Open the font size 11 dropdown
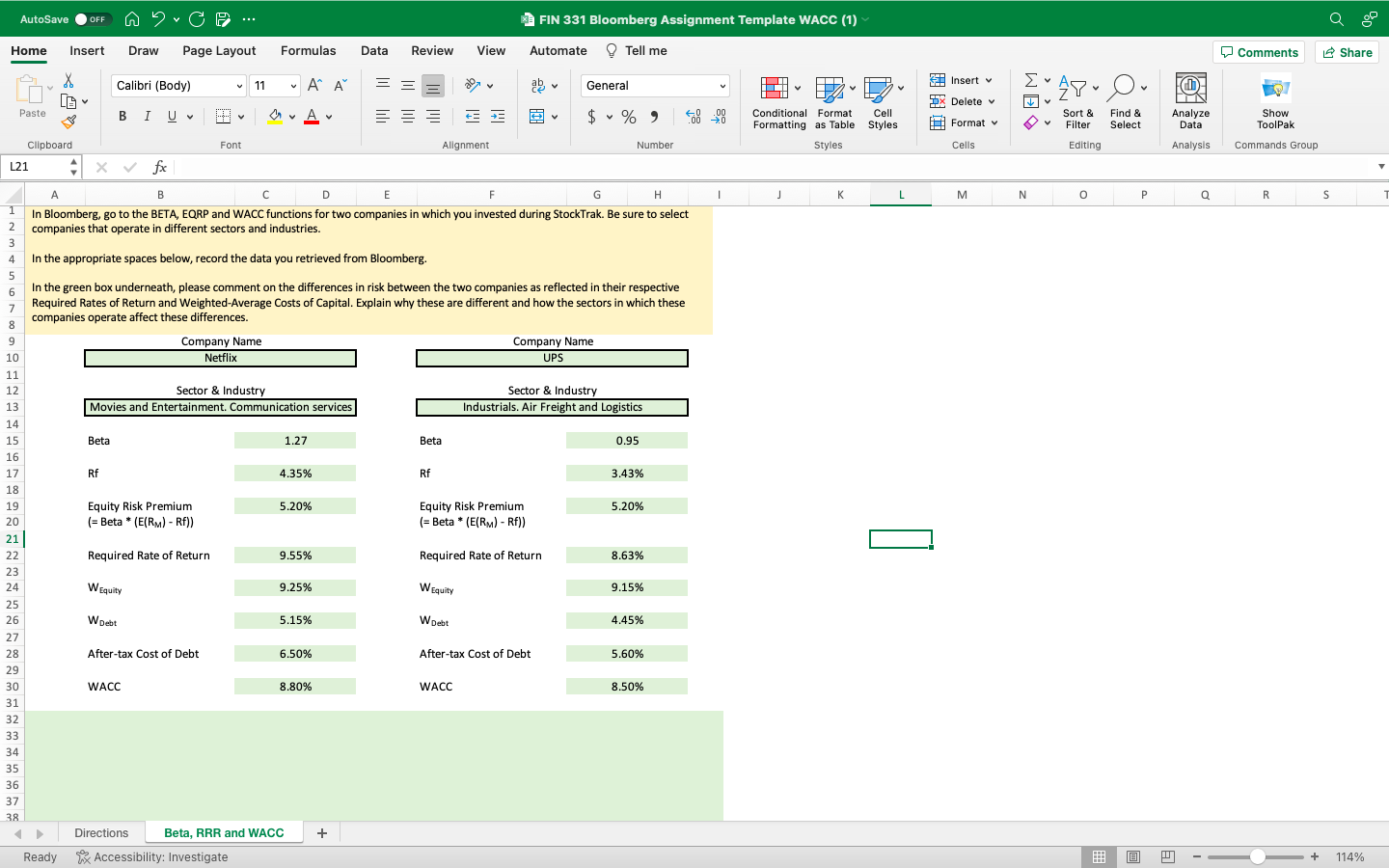Image resolution: width=1389 pixels, height=868 pixels. (293, 86)
